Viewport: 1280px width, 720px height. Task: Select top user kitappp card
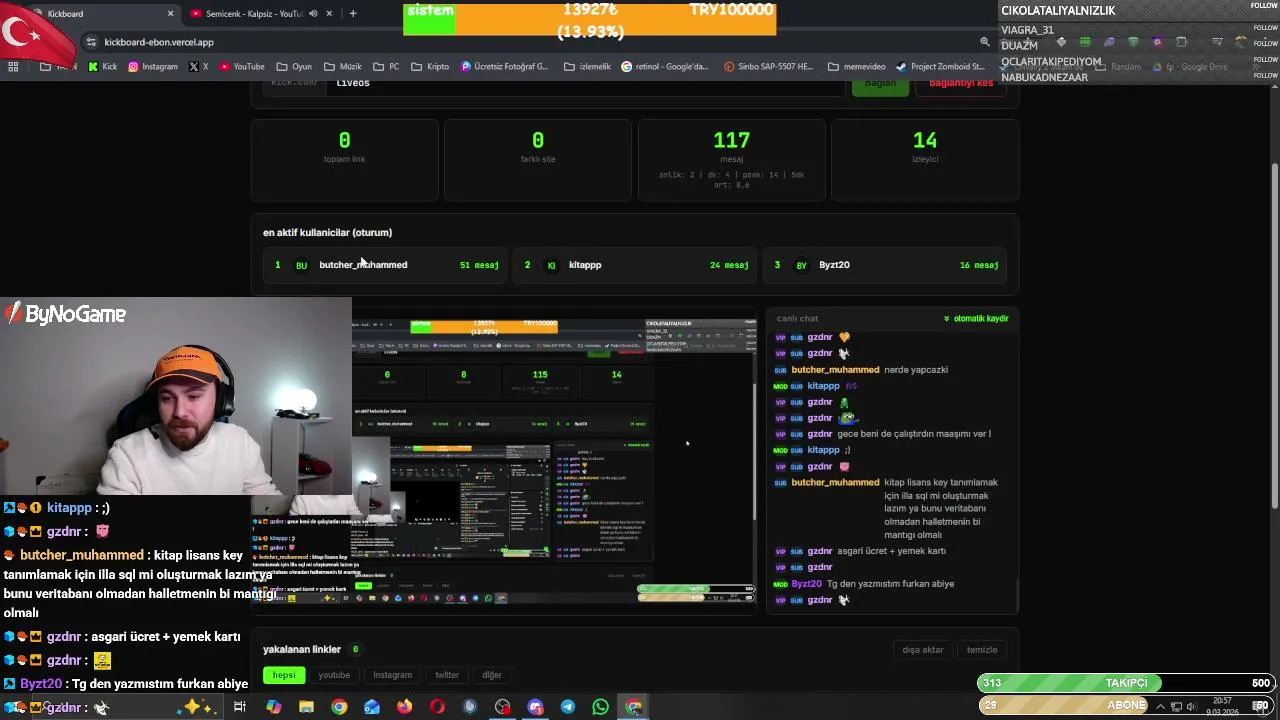[x=634, y=265]
